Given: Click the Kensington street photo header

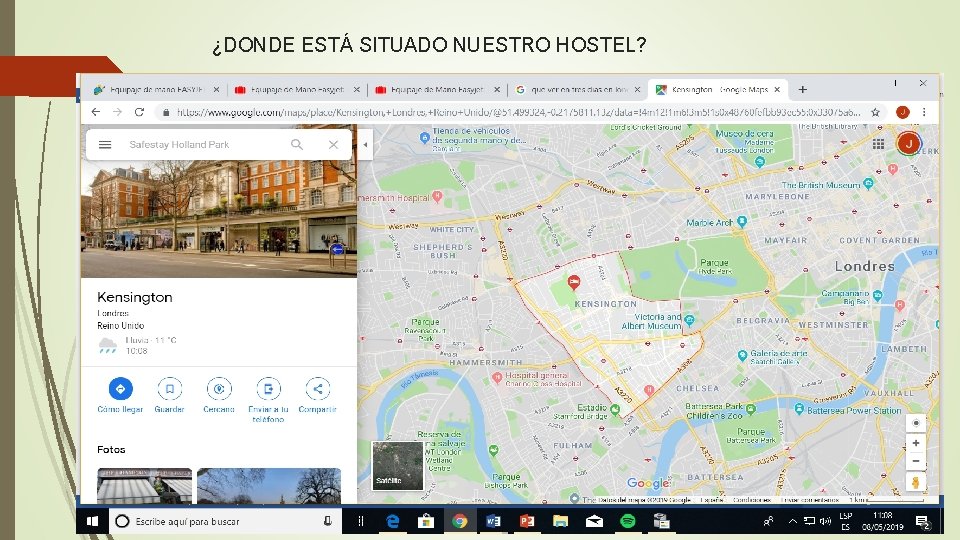Looking at the screenshot, I should point(219,219).
